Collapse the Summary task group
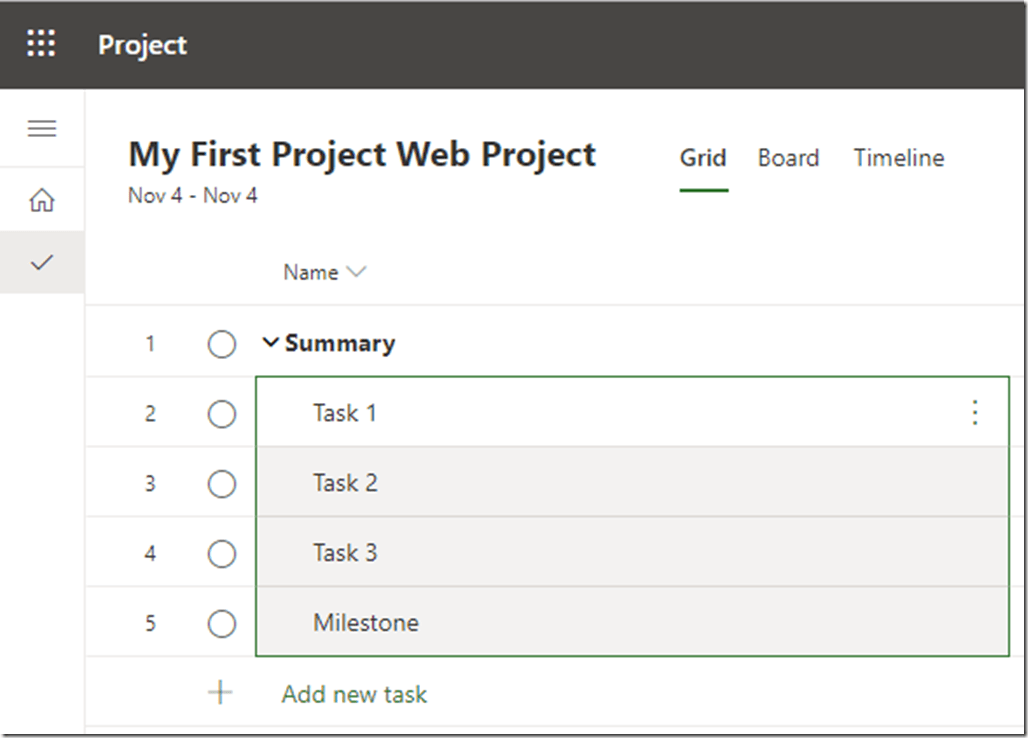The image size is (1028, 738). click(x=270, y=343)
